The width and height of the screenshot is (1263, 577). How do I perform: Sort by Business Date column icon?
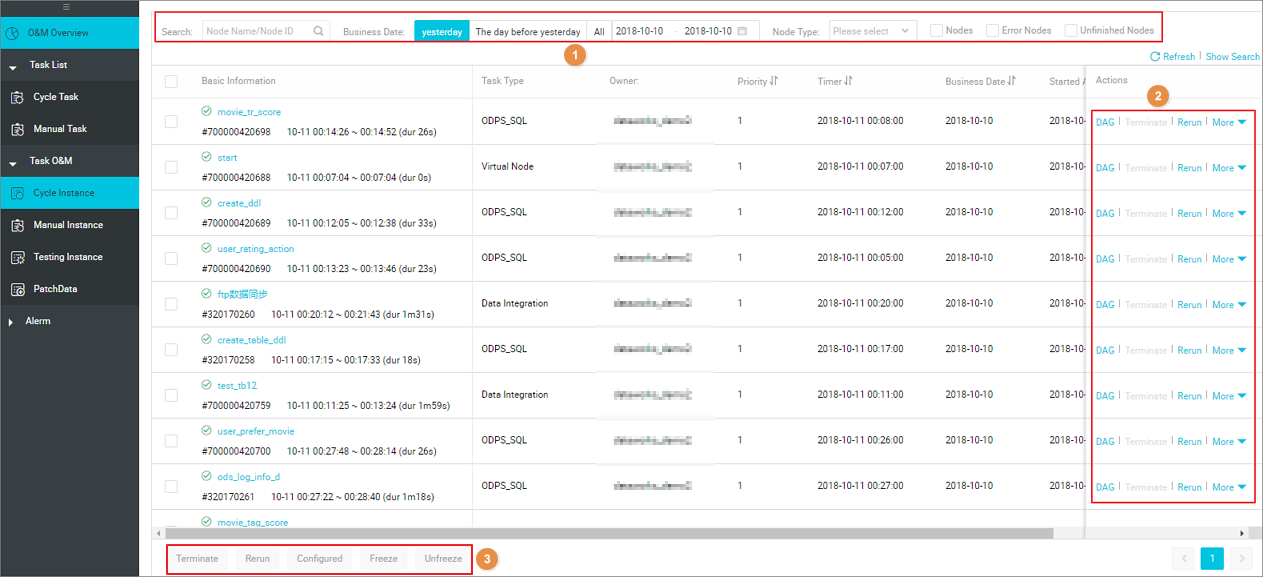coord(1011,81)
